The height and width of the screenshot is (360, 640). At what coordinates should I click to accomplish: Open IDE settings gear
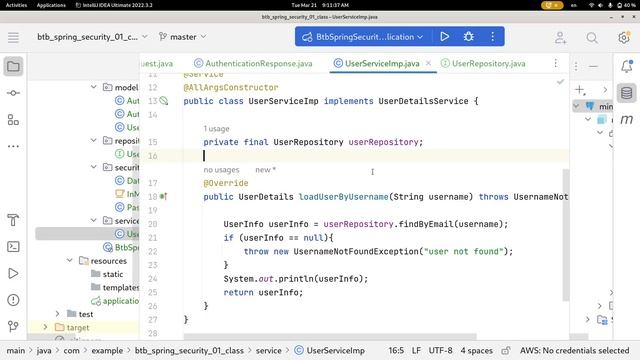pyautogui.click(x=624, y=38)
